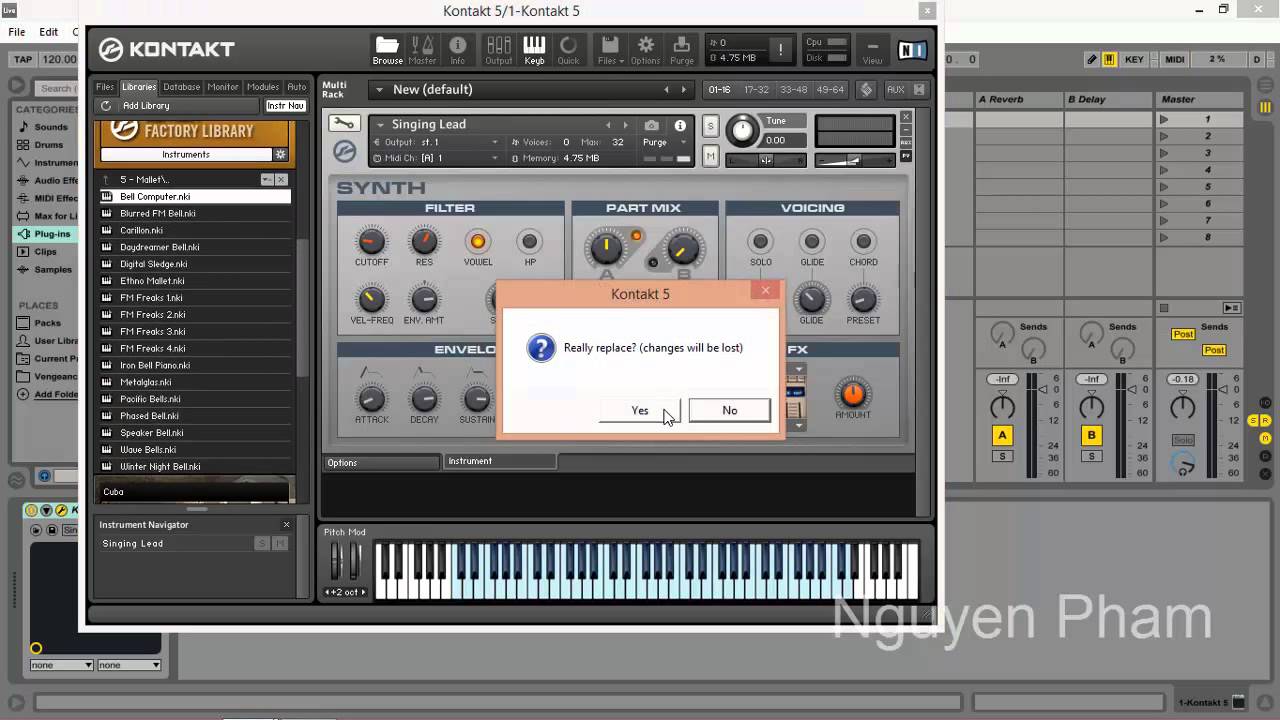Open the Midi Ch dropdown

pyautogui.click(x=437, y=158)
